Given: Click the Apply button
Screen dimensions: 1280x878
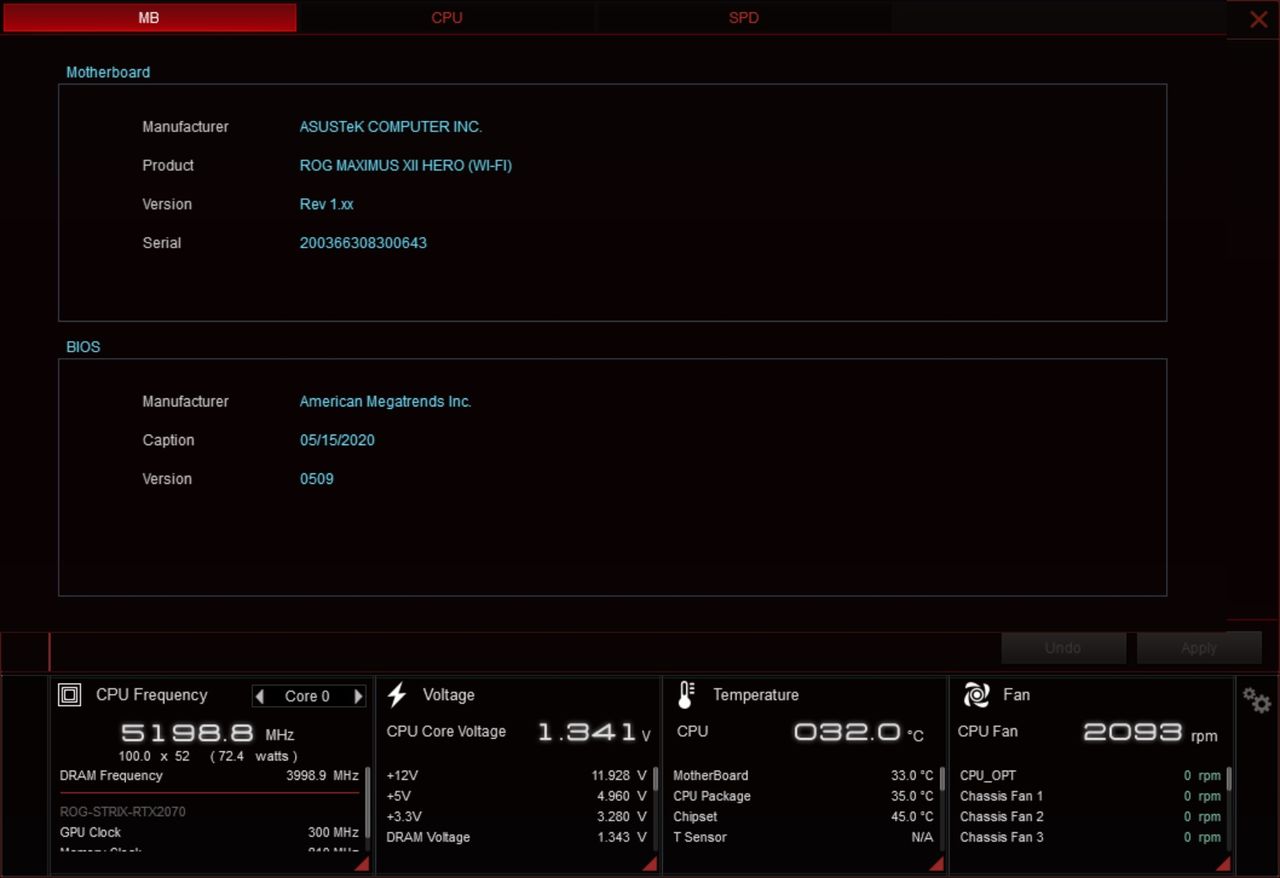Looking at the screenshot, I should point(1199,648).
